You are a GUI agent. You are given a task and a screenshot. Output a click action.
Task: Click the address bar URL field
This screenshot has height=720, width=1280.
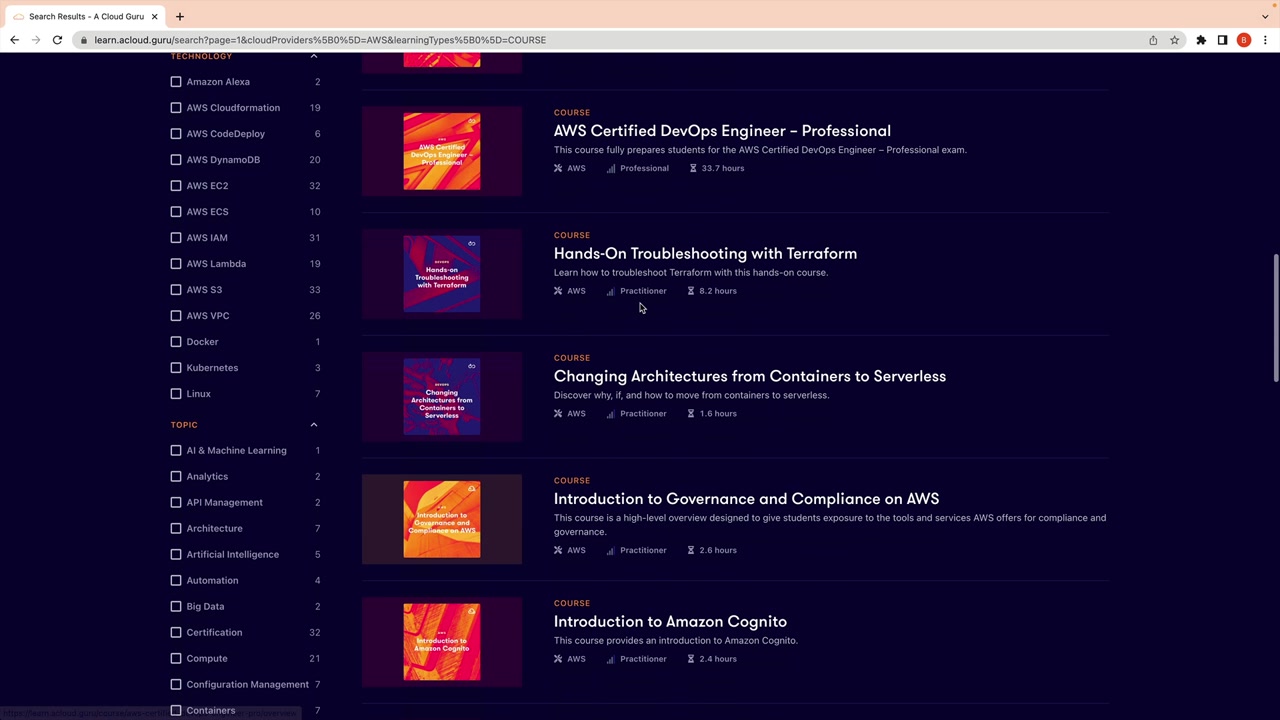(x=610, y=40)
